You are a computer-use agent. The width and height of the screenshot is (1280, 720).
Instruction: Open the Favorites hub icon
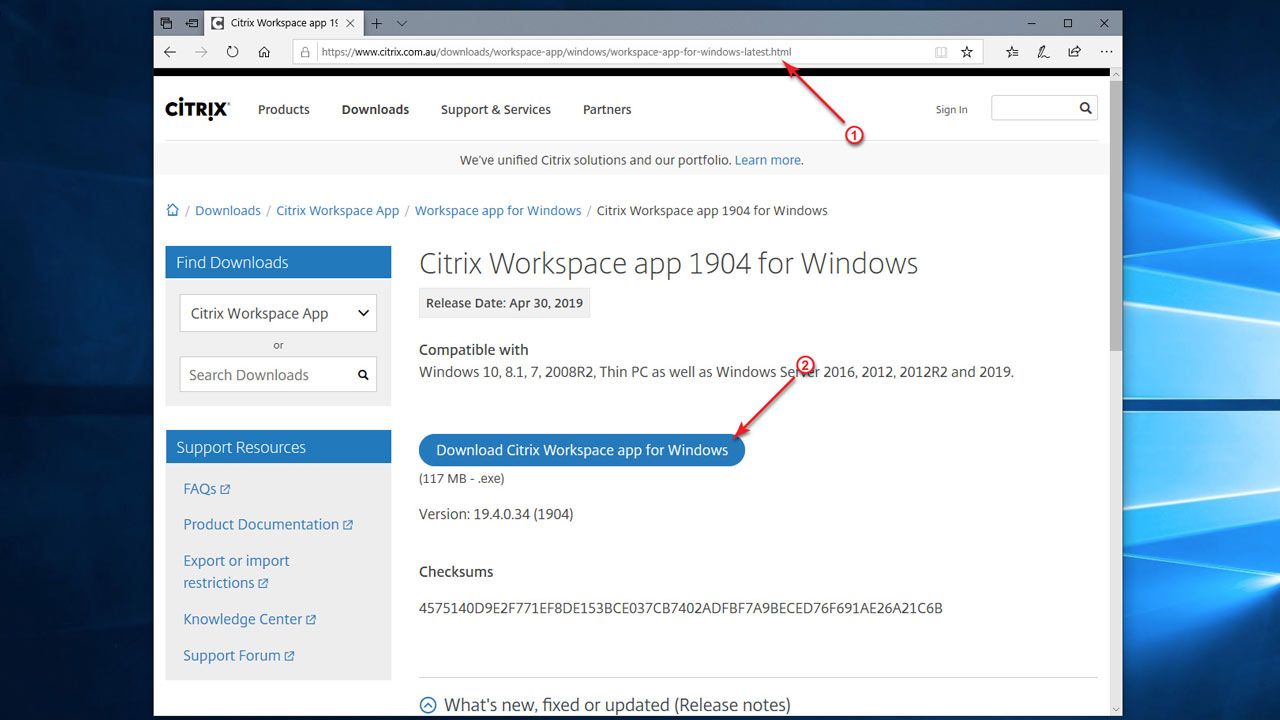point(1012,52)
